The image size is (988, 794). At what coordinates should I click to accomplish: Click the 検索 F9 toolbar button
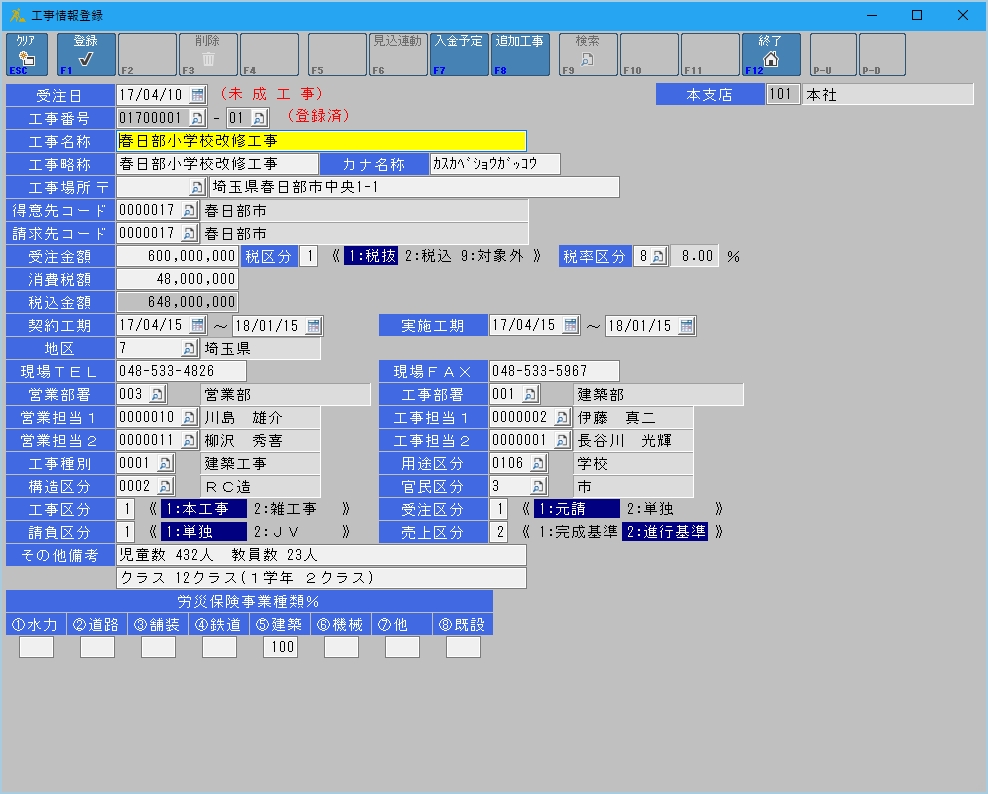587,55
